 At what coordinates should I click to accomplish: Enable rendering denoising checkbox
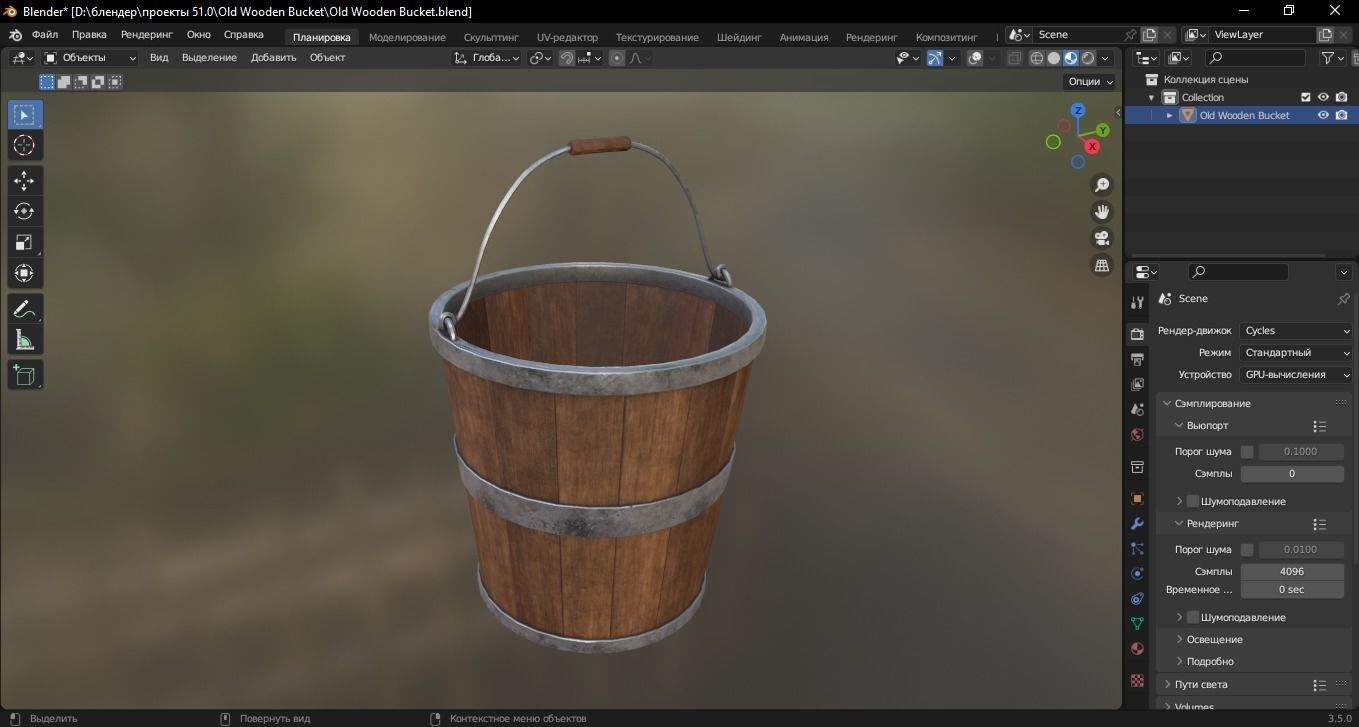click(x=1193, y=617)
